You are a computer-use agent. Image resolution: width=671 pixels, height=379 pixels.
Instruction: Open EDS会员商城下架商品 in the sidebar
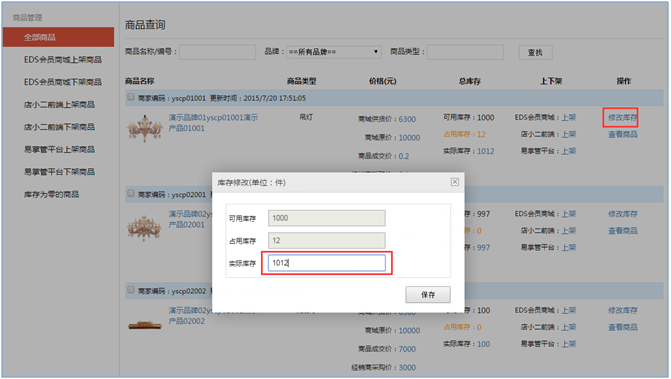pos(63,82)
